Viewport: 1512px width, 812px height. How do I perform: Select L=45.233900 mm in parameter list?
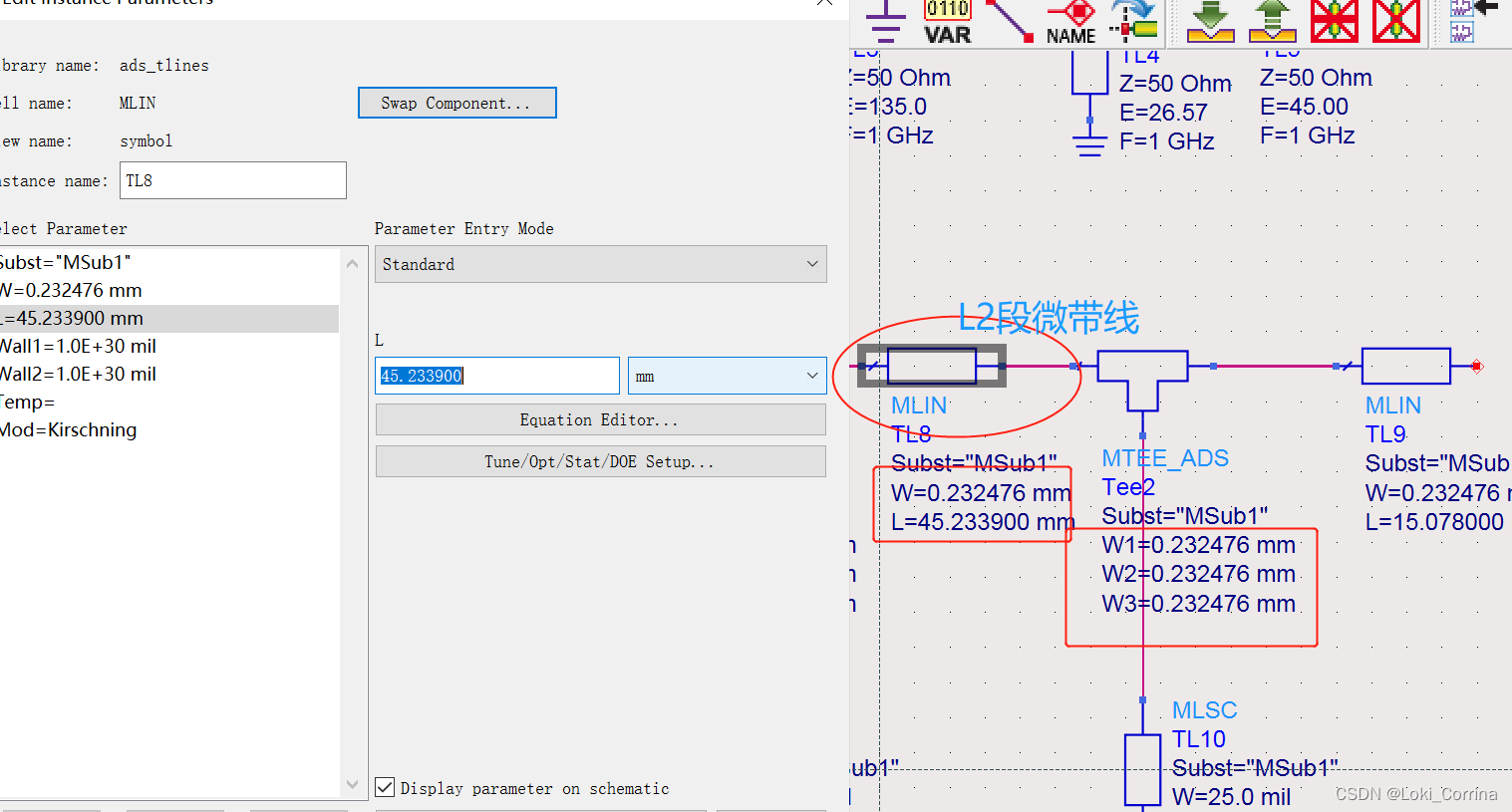click(169, 318)
